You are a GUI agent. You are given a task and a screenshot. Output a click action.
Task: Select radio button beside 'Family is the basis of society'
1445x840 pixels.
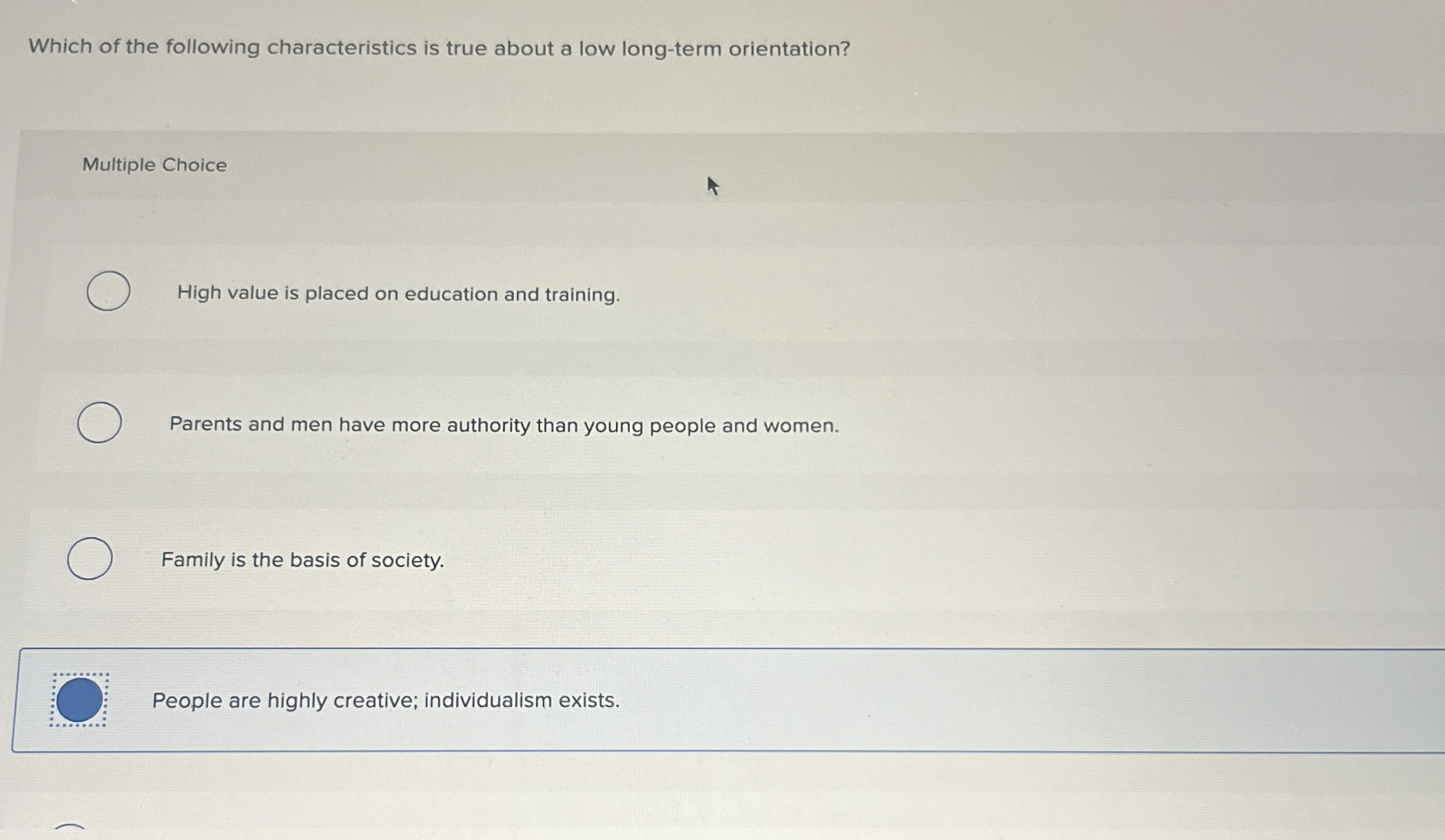pos(91,558)
